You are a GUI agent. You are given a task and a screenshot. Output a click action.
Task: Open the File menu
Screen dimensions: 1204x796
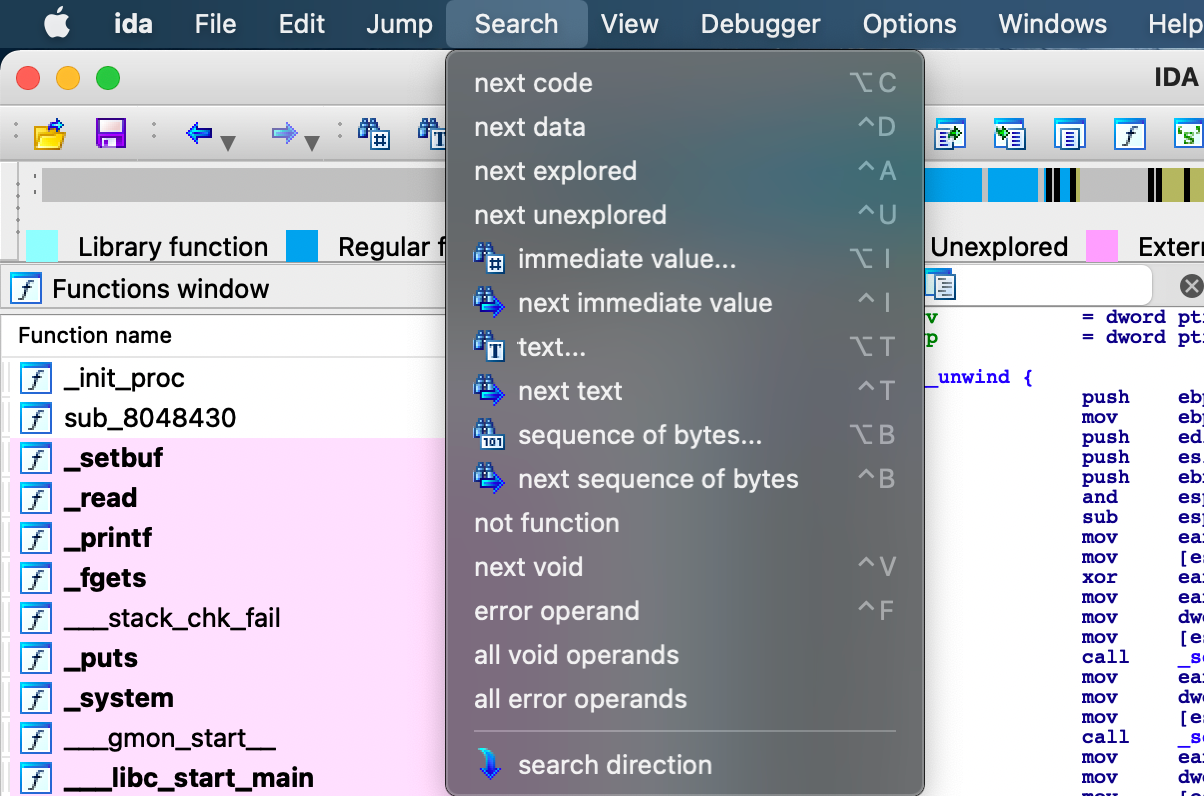click(x=215, y=24)
